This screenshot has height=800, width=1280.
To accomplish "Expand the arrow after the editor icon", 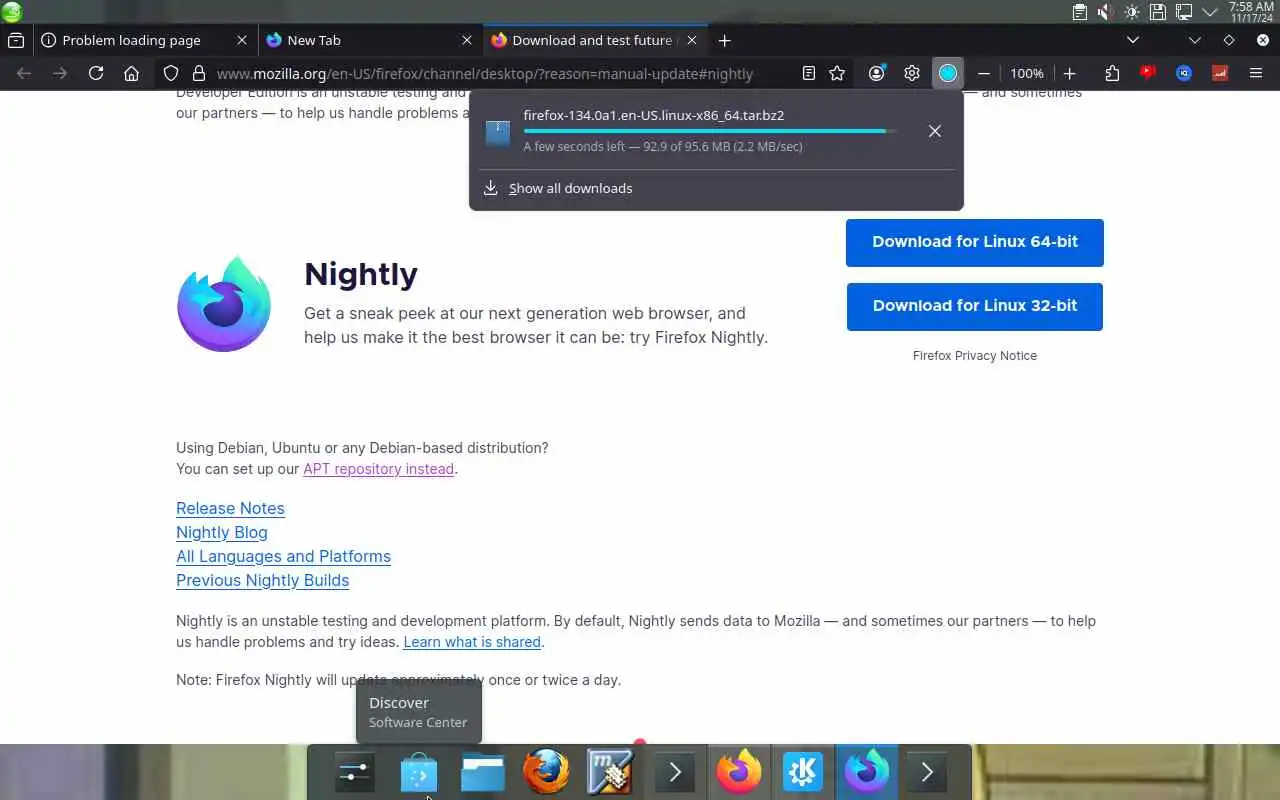I will coord(675,772).
